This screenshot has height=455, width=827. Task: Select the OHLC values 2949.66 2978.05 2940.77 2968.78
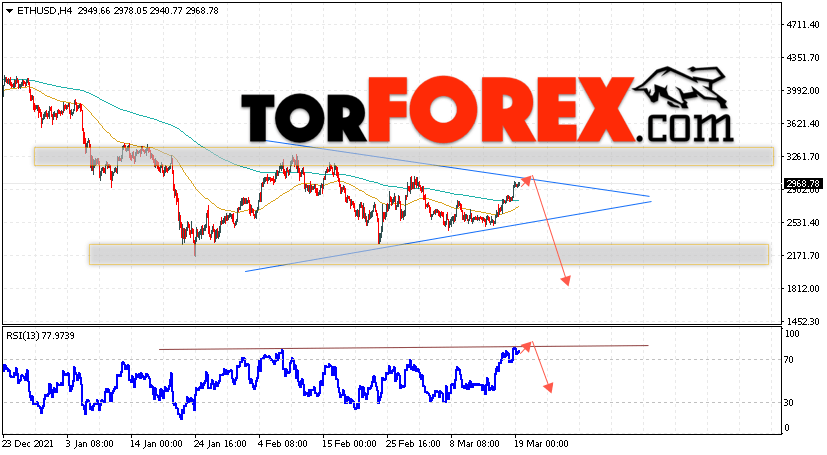coord(148,11)
